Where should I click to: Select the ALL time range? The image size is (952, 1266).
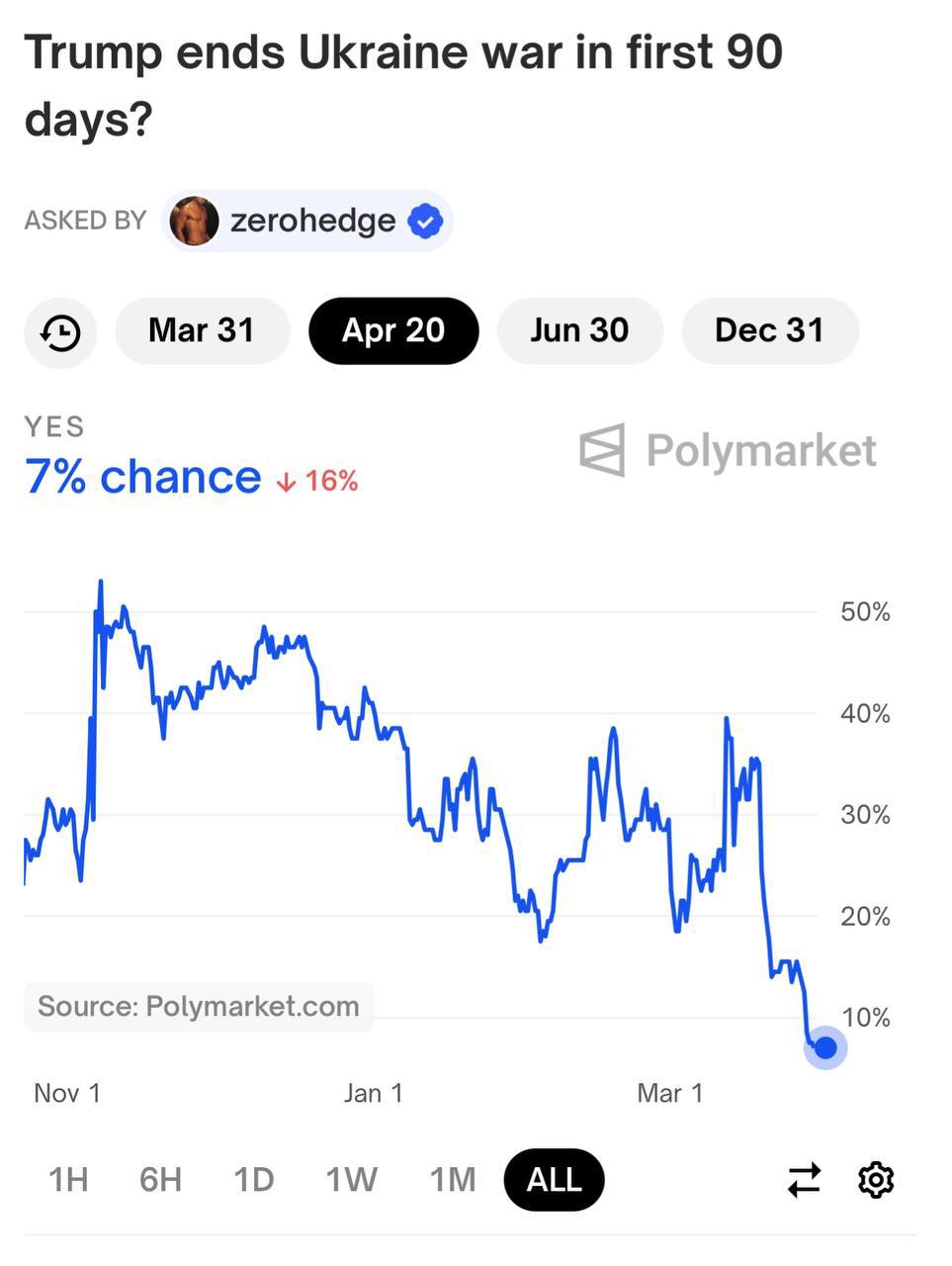554,1180
